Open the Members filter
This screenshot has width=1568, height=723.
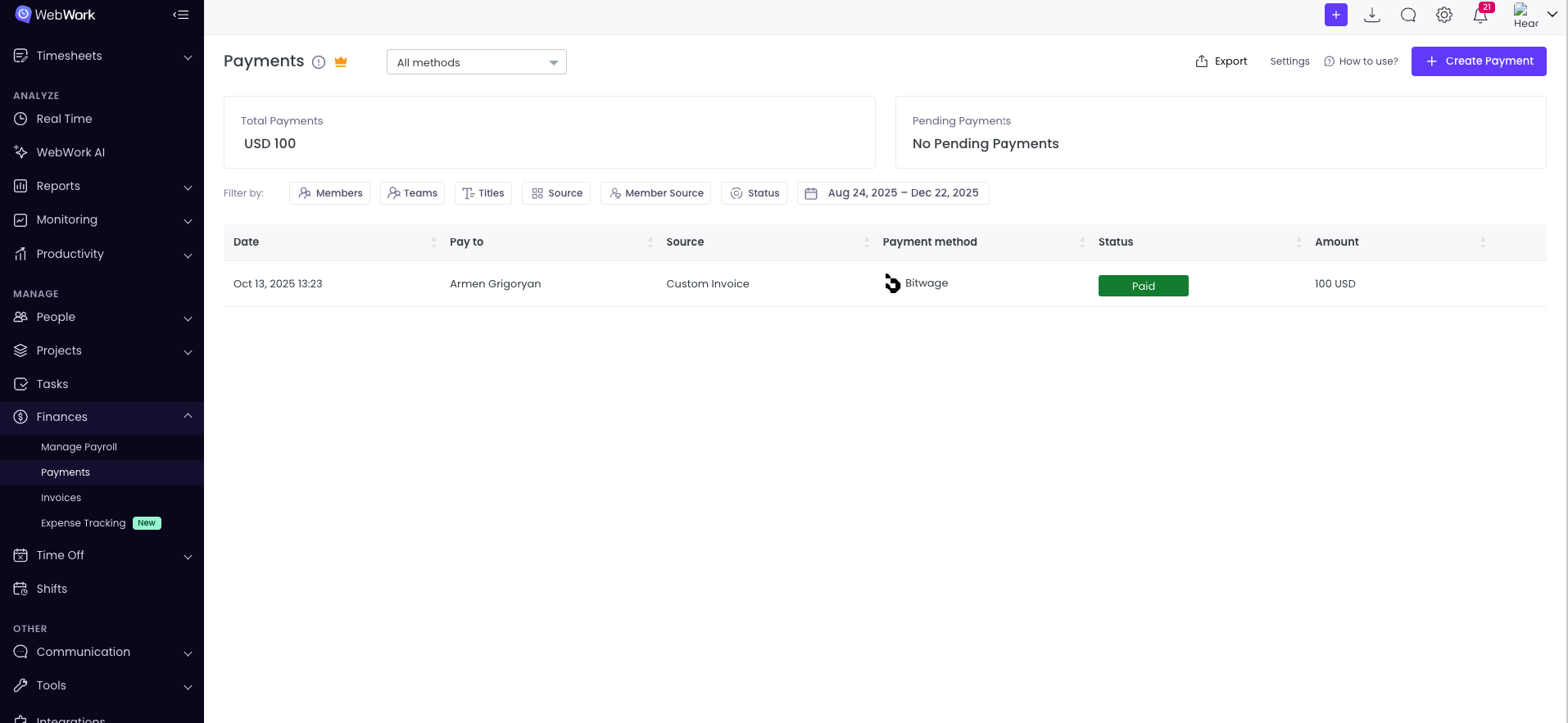click(329, 193)
